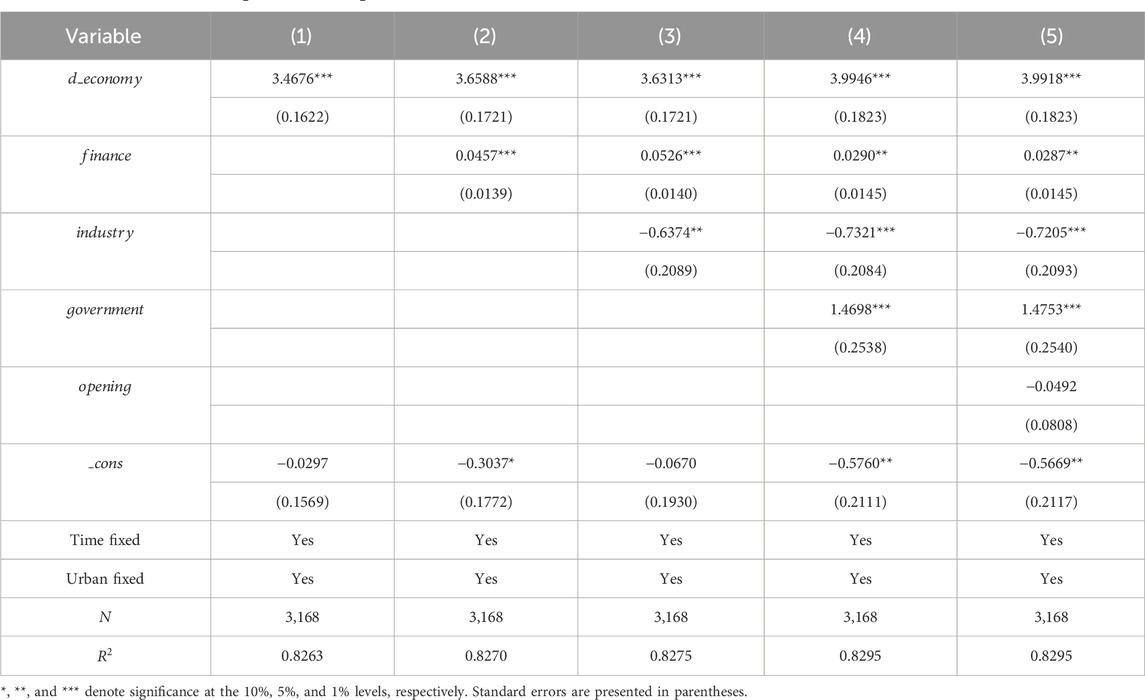The image size is (1145, 700).
Task: Select column header (3)
Action: pyautogui.click(x=671, y=37)
